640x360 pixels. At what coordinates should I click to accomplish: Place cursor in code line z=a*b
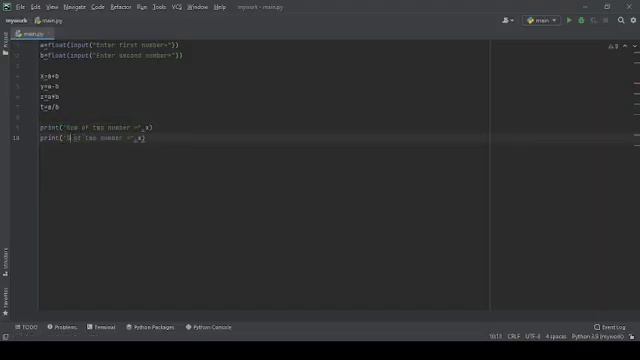pos(49,97)
